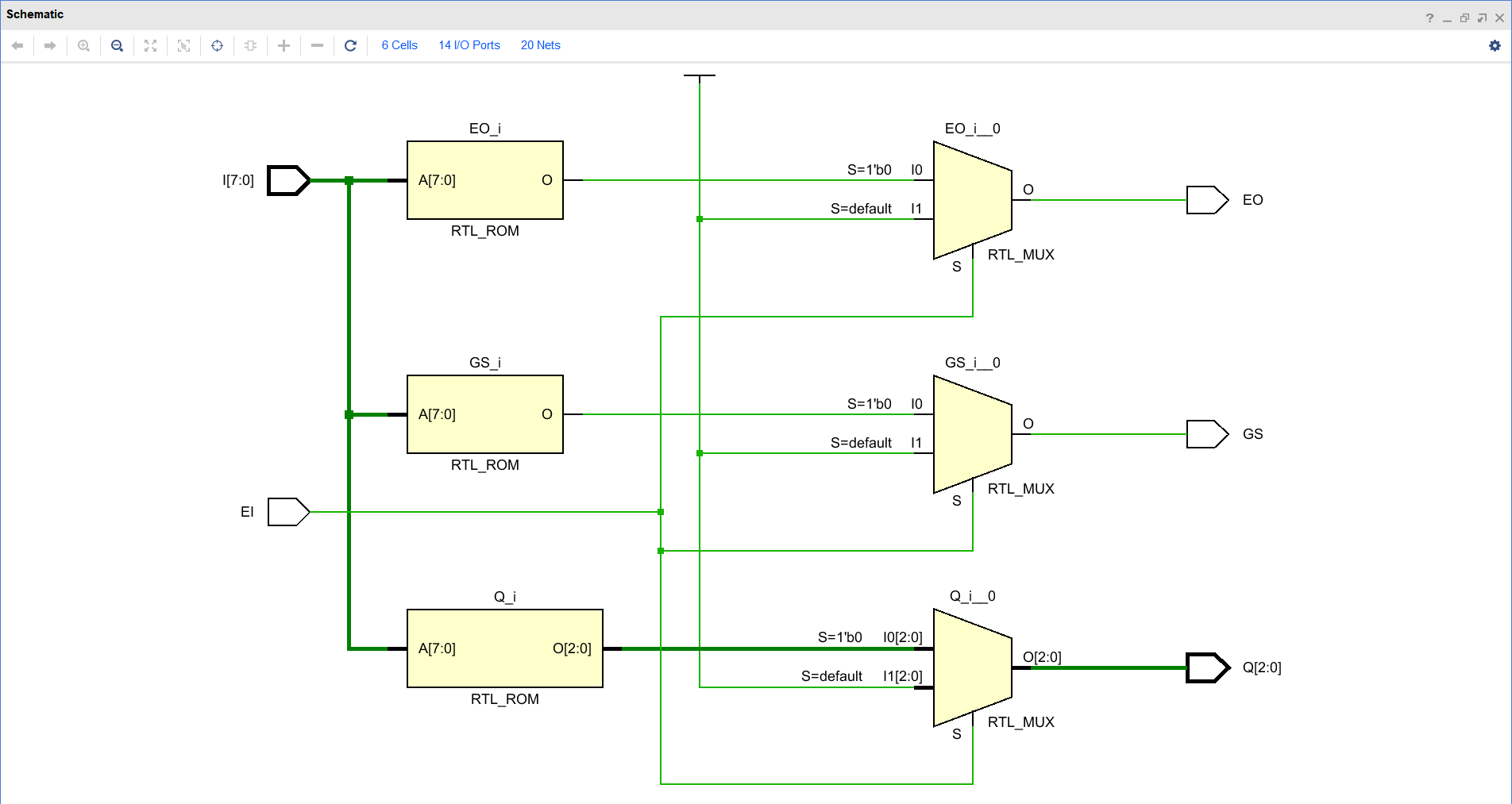Screen dimensions: 1512x804
Task: Click the plus icon to expand cone
Action: [x=283, y=45]
